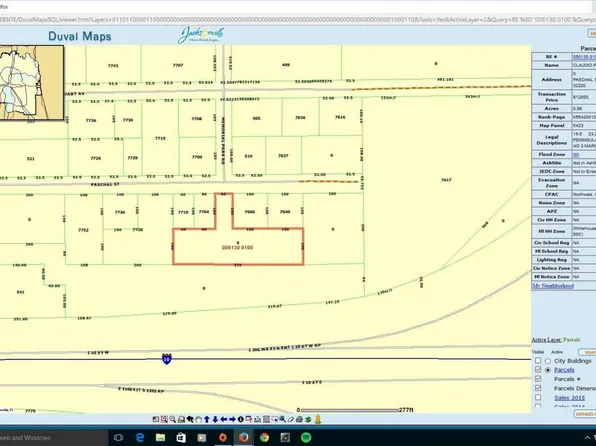Select the zoom out magnifier tool
596x446 pixels.
point(173,419)
